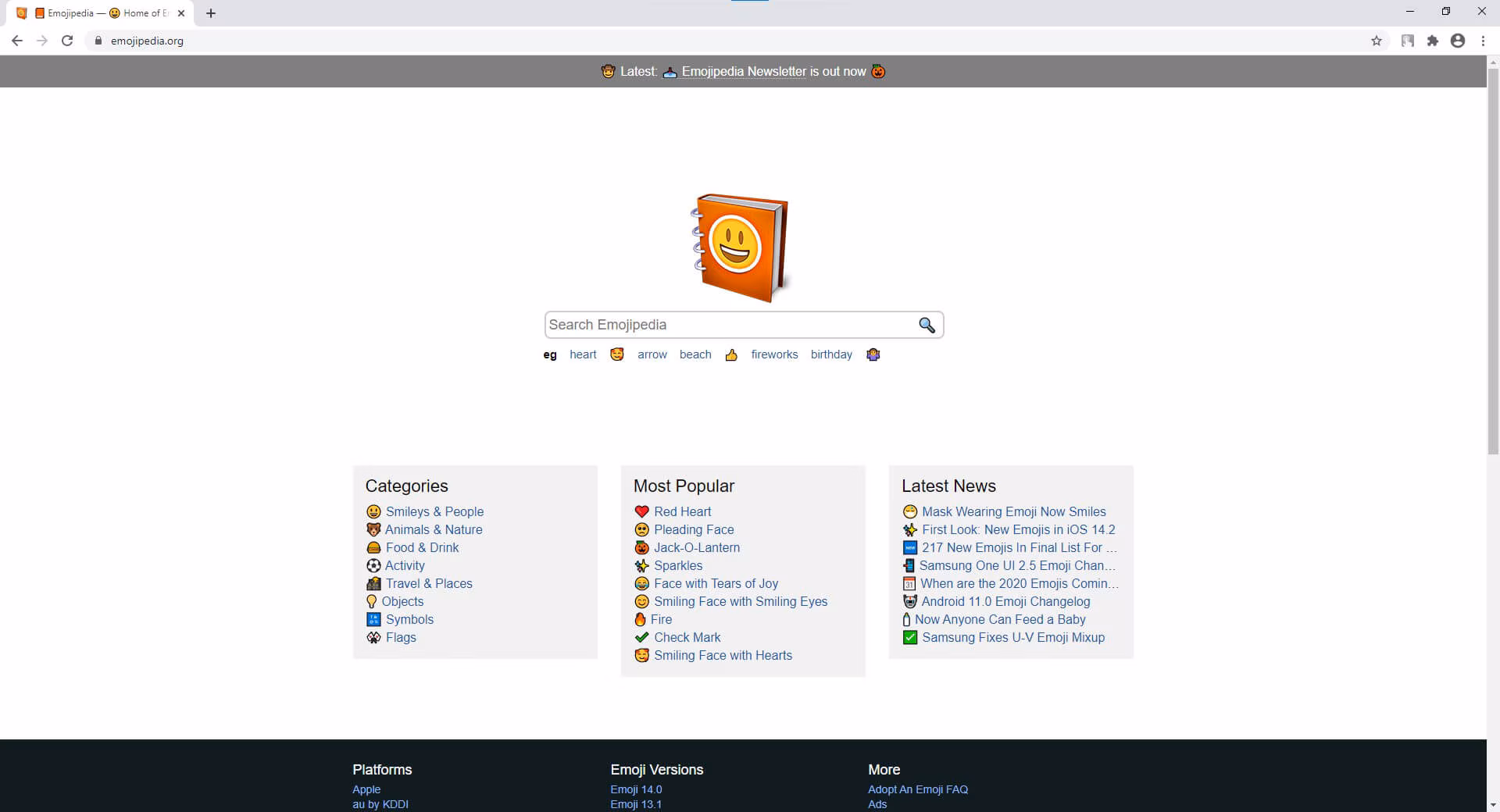Click the fireworks example search term
Viewport: 1500px width, 812px height.
pyautogui.click(x=774, y=354)
